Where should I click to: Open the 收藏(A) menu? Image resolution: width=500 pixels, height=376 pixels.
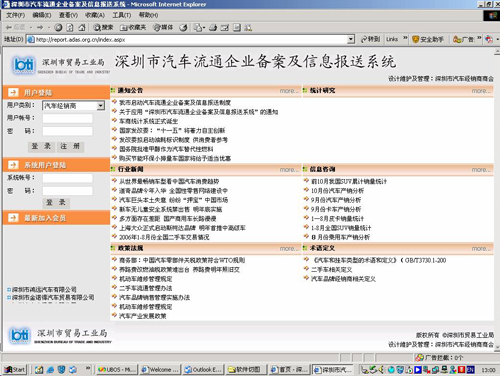click(95, 15)
